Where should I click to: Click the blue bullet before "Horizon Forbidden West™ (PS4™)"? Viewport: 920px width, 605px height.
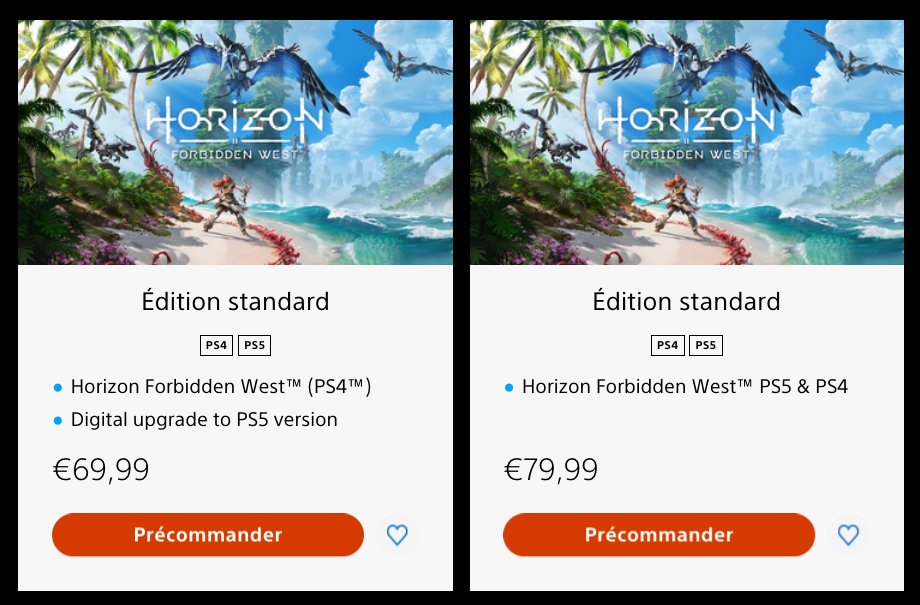(58, 387)
